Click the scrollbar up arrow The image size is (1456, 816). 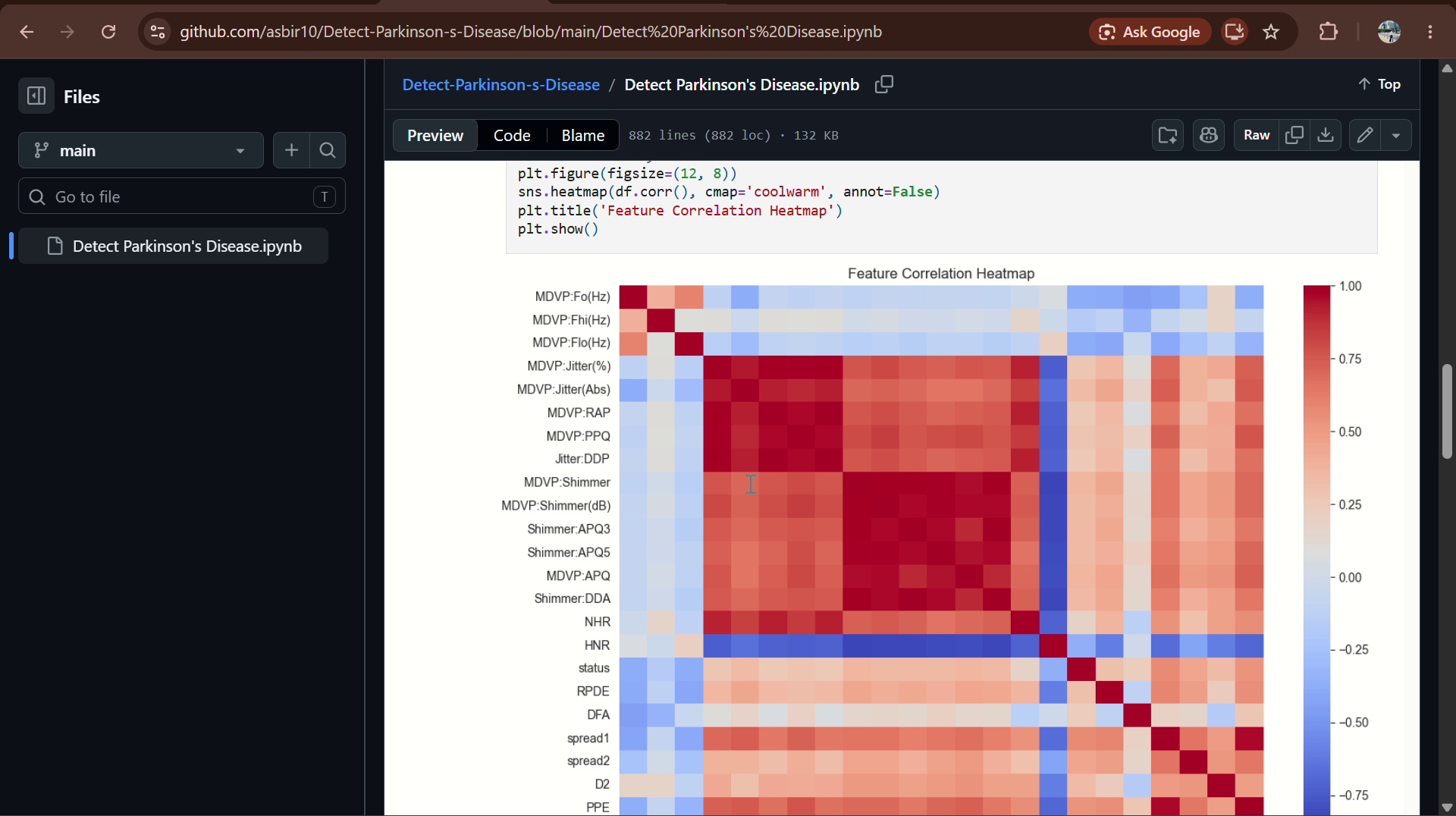pyautogui.click(x=1447, y=68)
